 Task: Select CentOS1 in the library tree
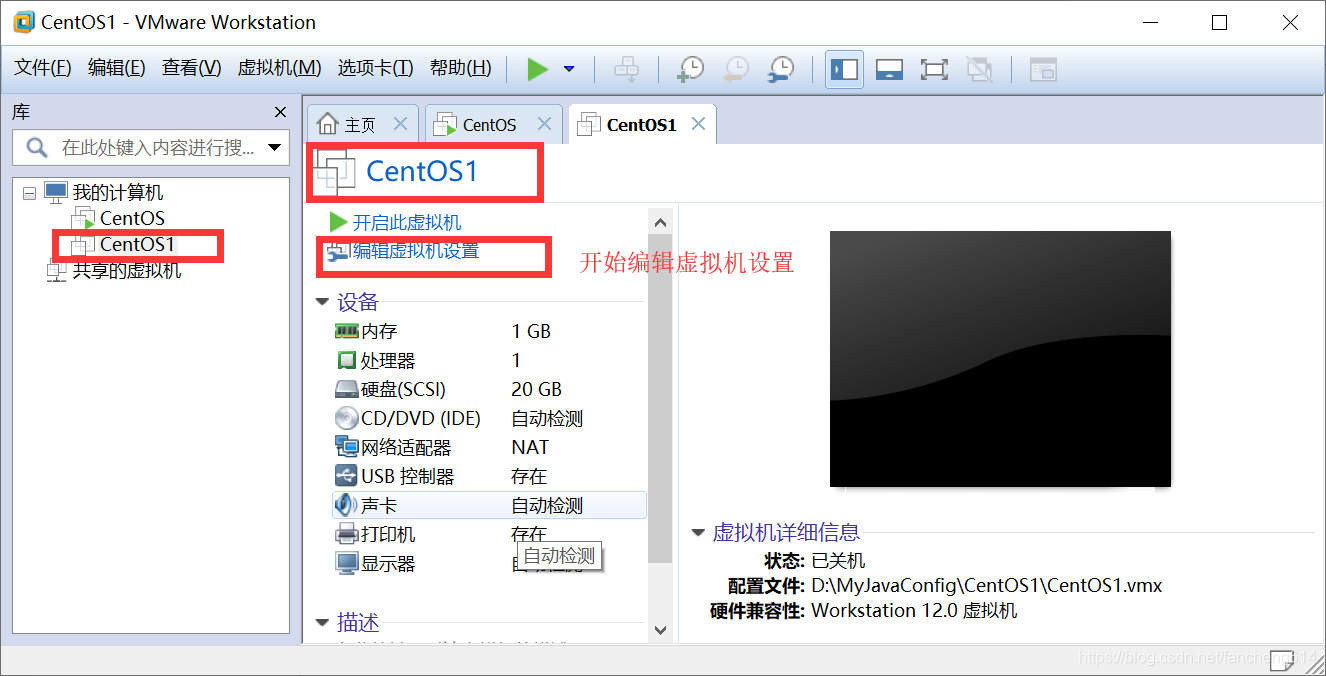pos(137,244)
